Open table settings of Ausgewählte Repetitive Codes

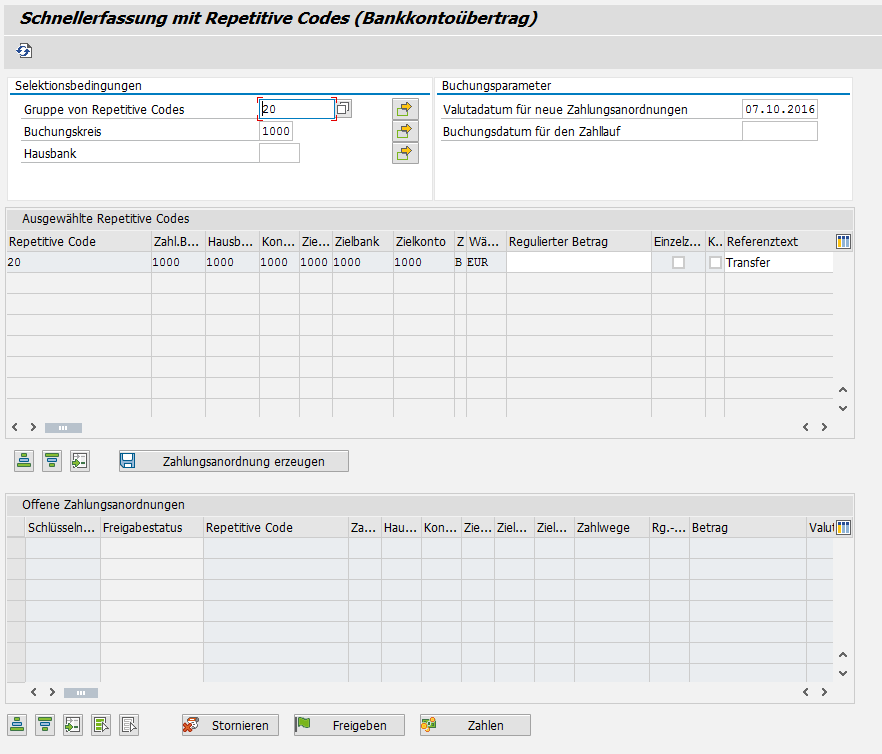click(x=843, y=241)
